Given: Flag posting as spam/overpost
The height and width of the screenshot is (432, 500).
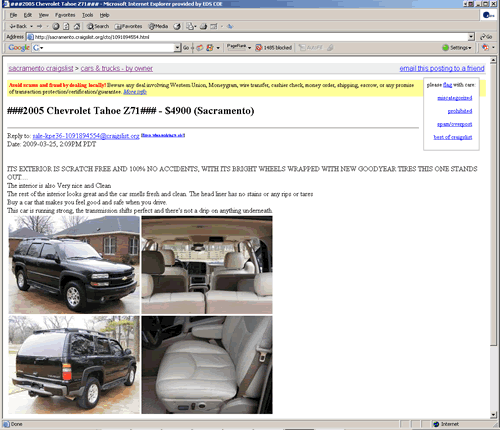Looking at the screenshot, I should point(455,124).
